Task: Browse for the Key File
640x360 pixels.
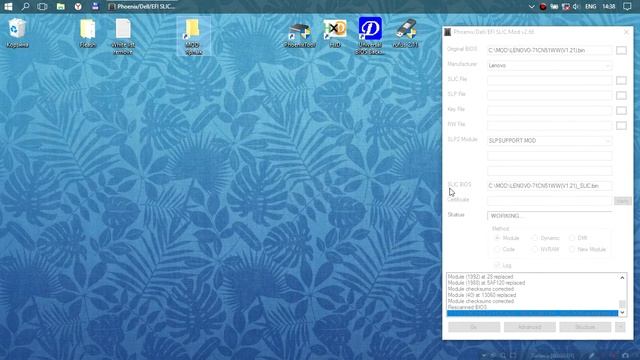Action: click(621, 111)
